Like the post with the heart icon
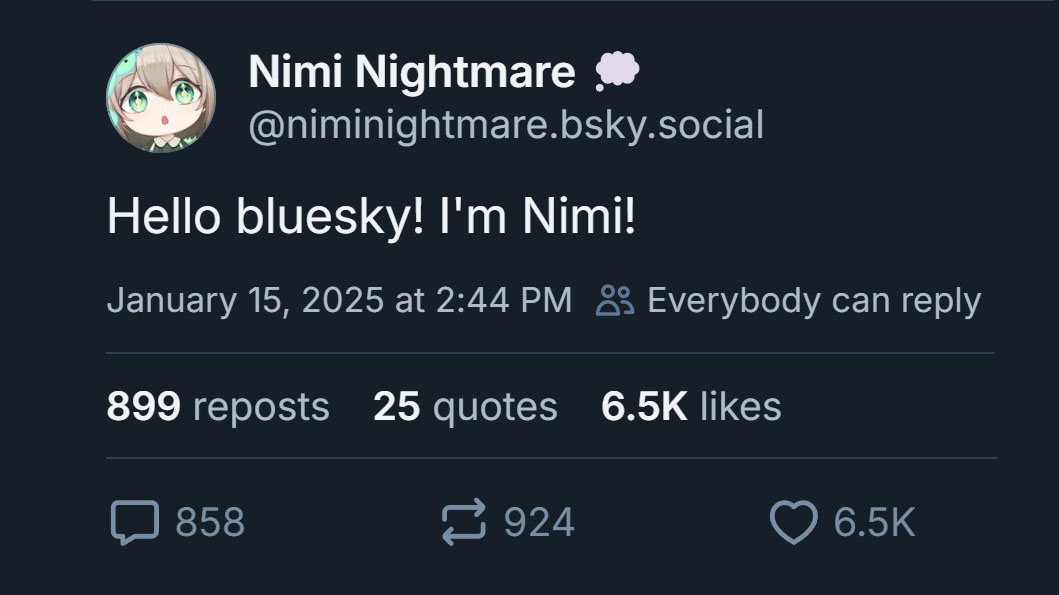 tap(793, 523)
